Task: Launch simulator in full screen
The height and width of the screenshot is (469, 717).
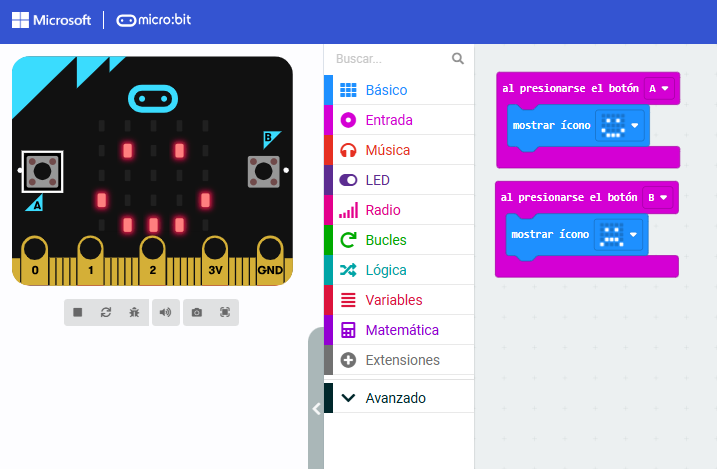Action: pyautogui.click(x=225, y=312)
